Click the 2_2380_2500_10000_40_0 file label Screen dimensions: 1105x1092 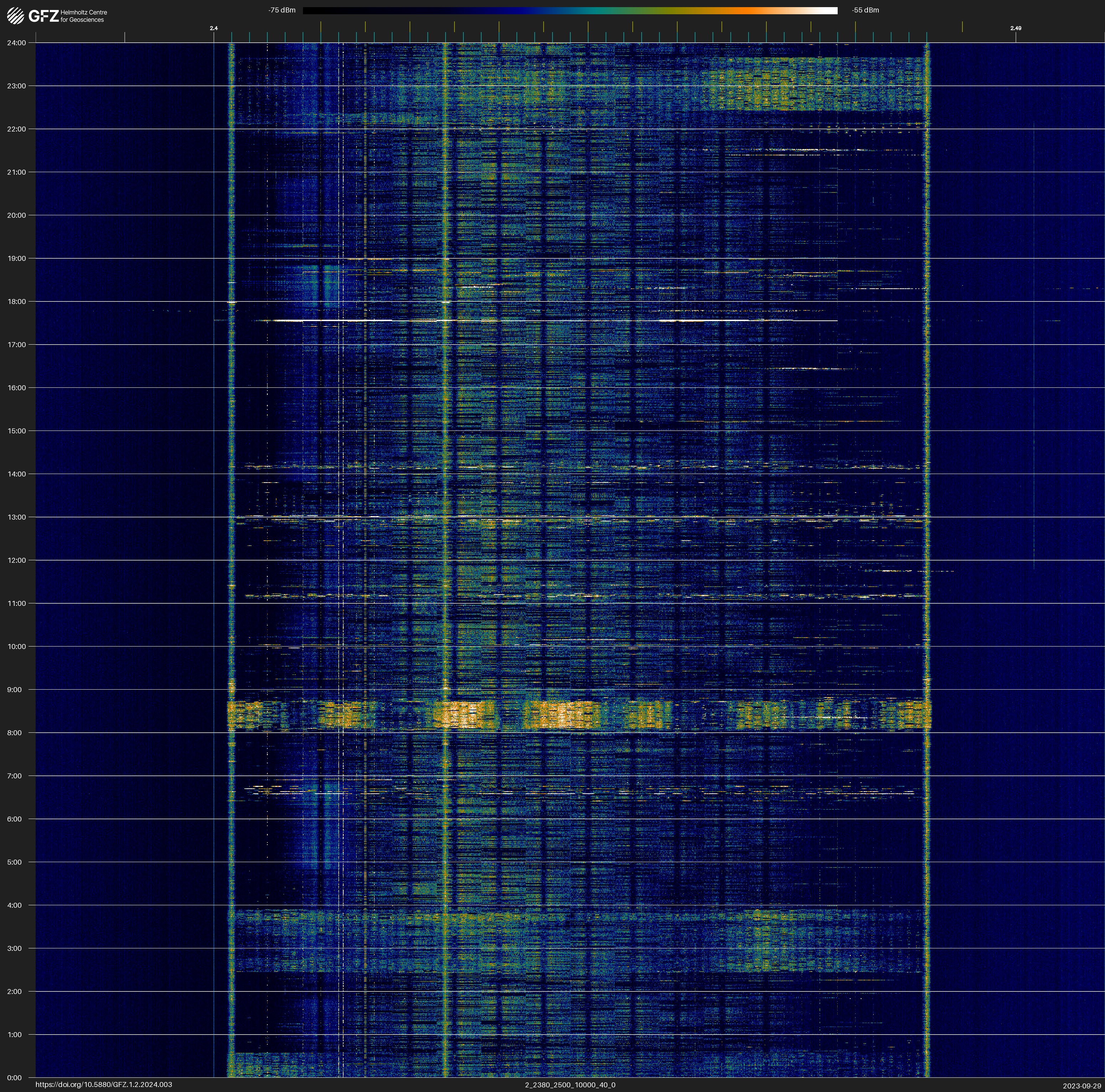coord(570,1085)
